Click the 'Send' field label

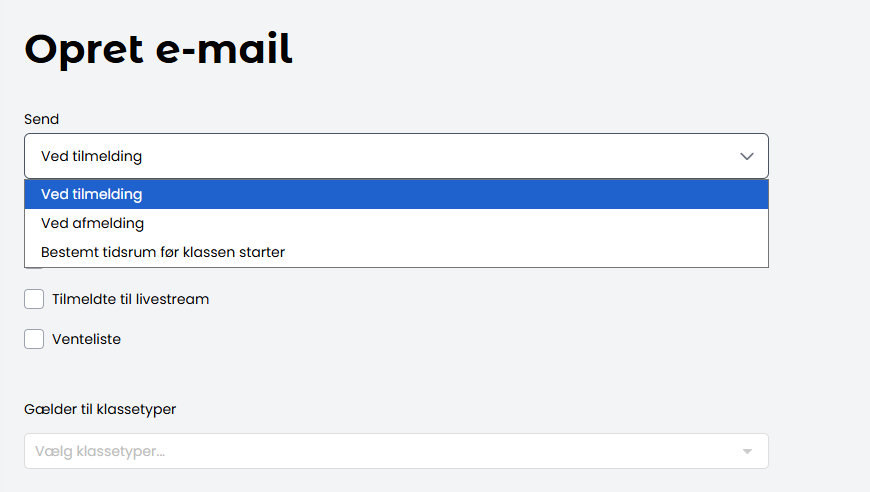click(x=42, y=119)
